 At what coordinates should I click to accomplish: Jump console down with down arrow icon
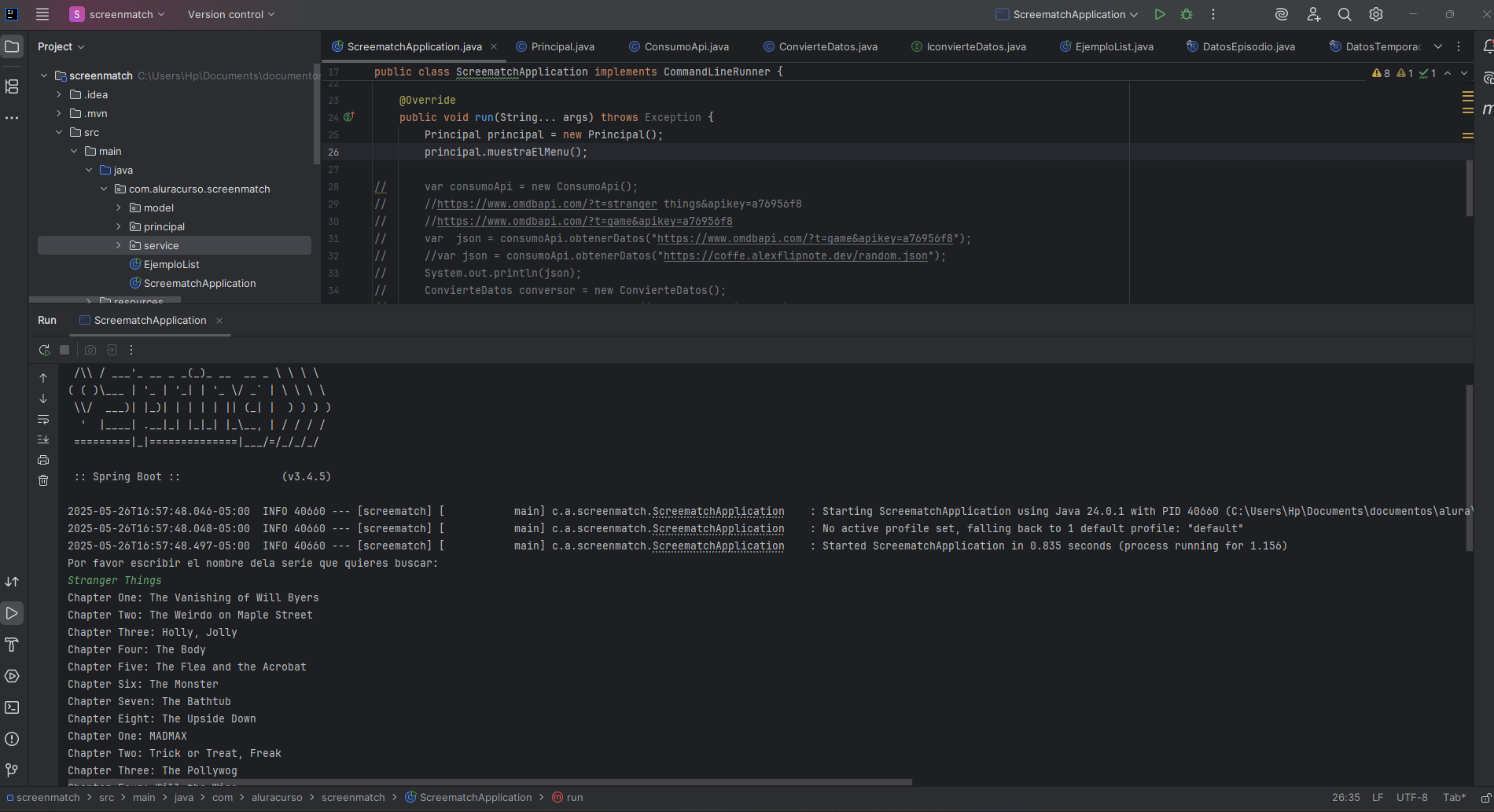[43, 399]
